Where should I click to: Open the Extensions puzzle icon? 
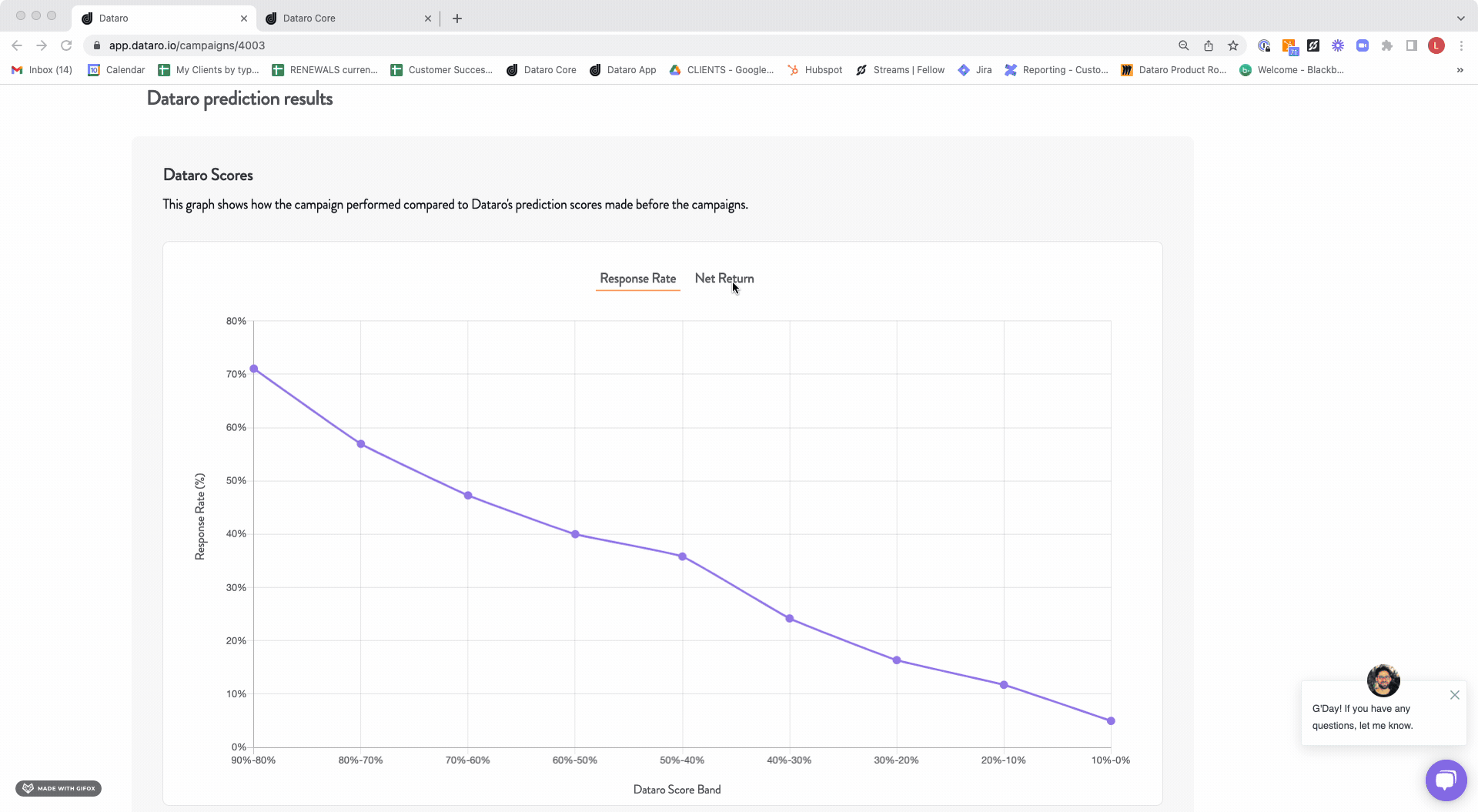tap(1387, 45)
